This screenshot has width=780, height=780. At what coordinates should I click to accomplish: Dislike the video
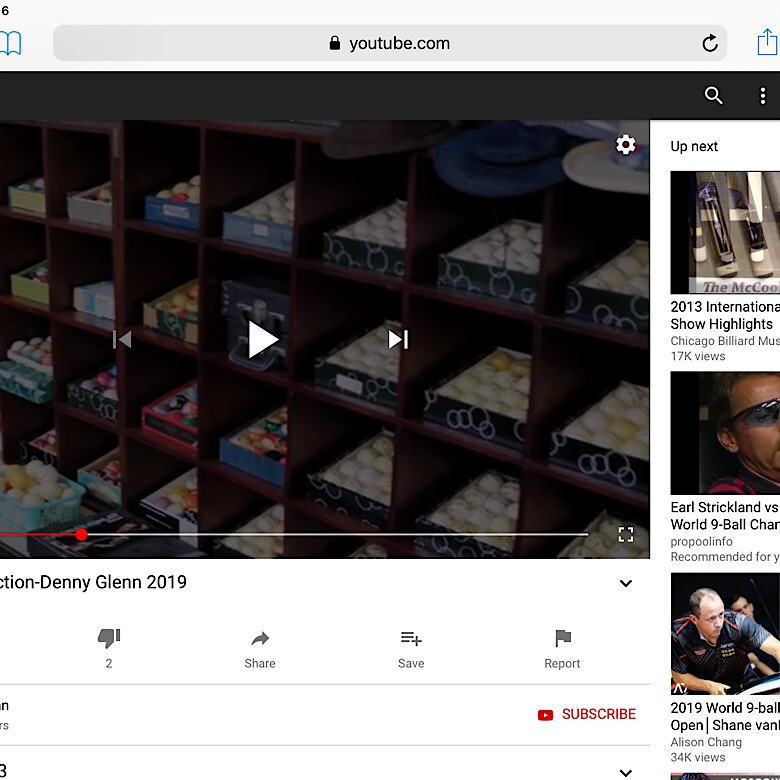[109, 639]
